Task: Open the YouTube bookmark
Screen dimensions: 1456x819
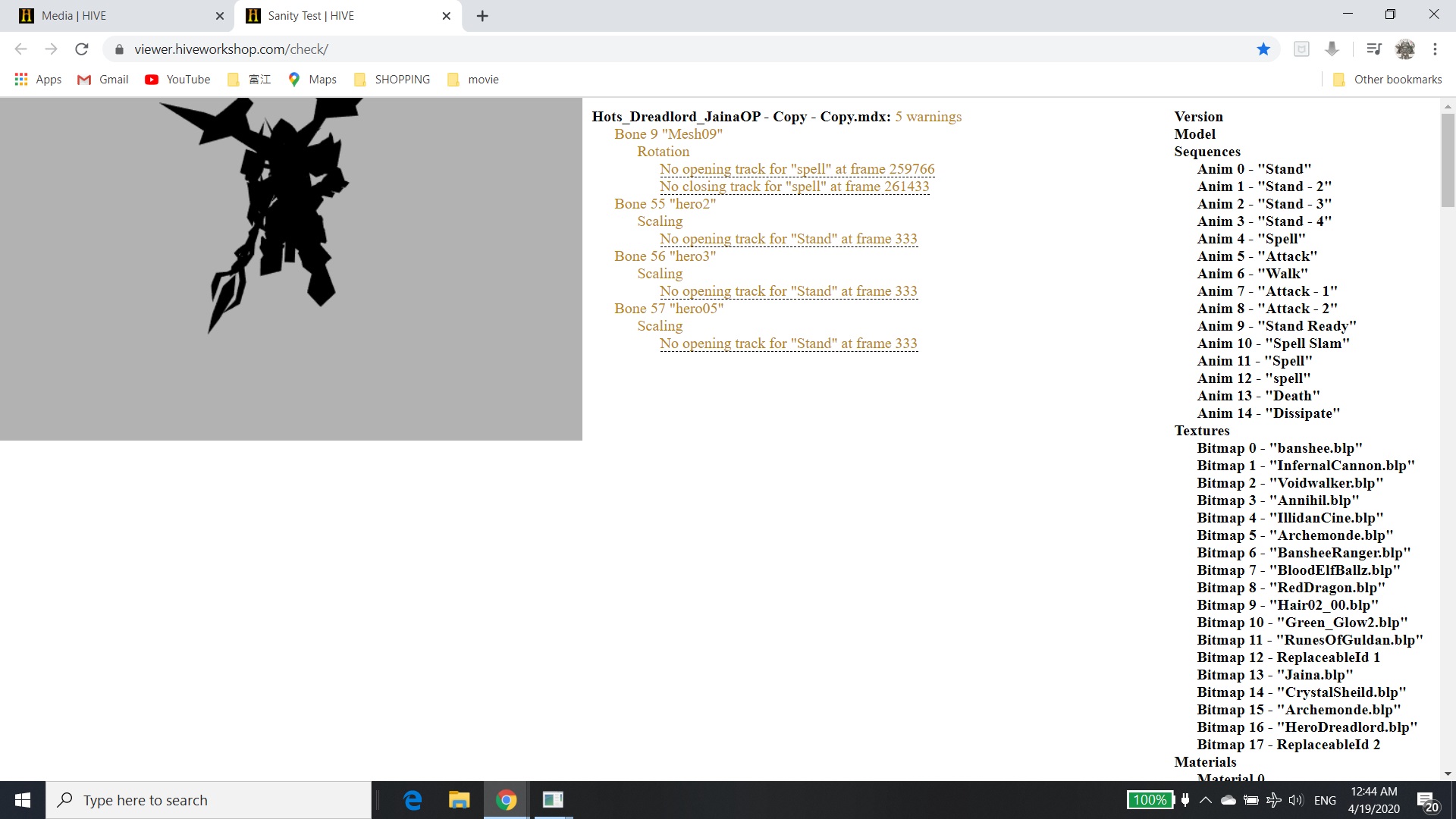Action: [177, 80]
